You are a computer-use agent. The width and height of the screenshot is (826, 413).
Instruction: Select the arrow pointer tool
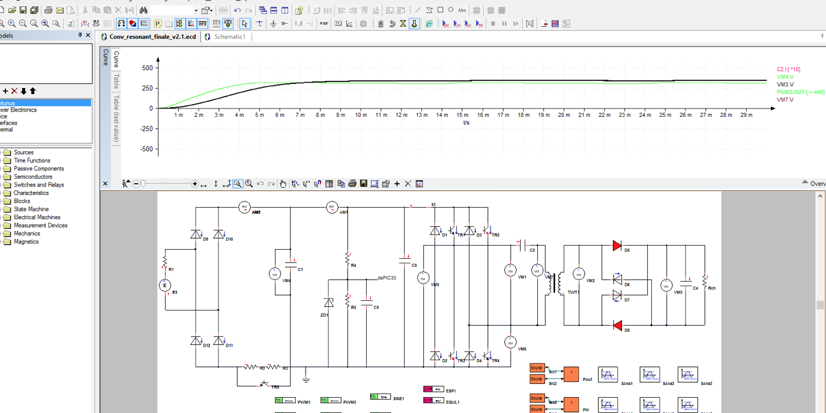click(x=244, y=23)
